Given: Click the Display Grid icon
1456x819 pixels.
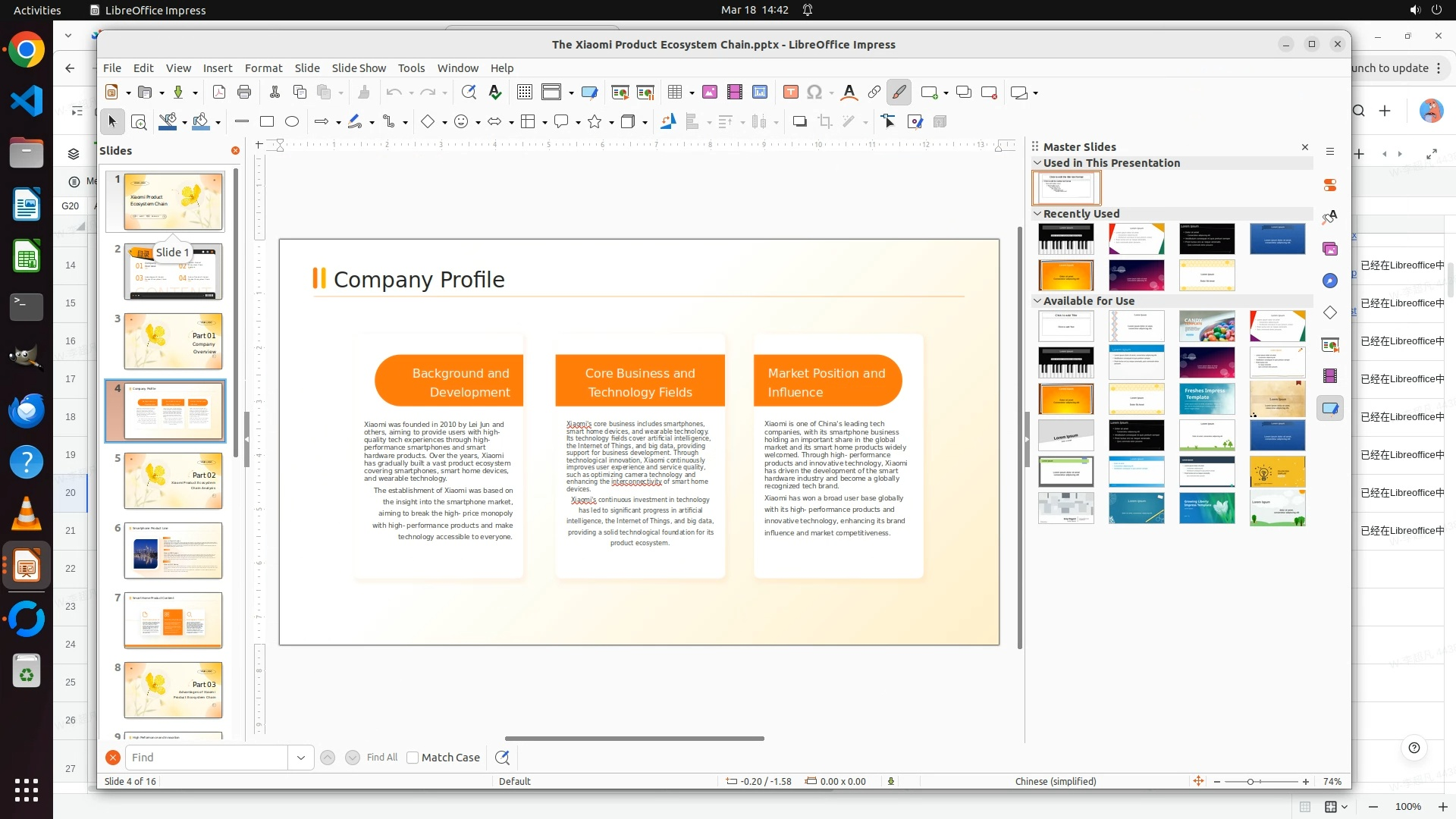Looking at the screenshot, I should click(x=524, y=93).
